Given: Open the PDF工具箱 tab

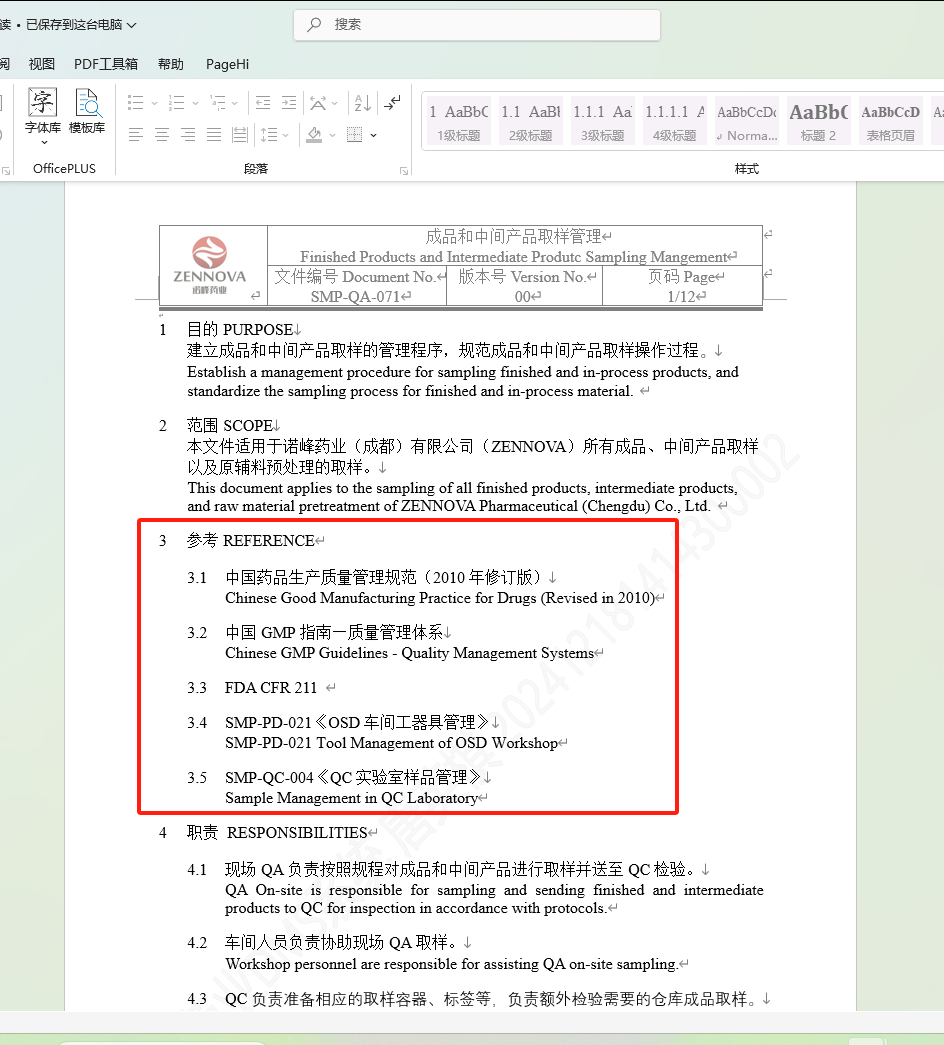Looking at the screenshot, I should coord(106,64).
